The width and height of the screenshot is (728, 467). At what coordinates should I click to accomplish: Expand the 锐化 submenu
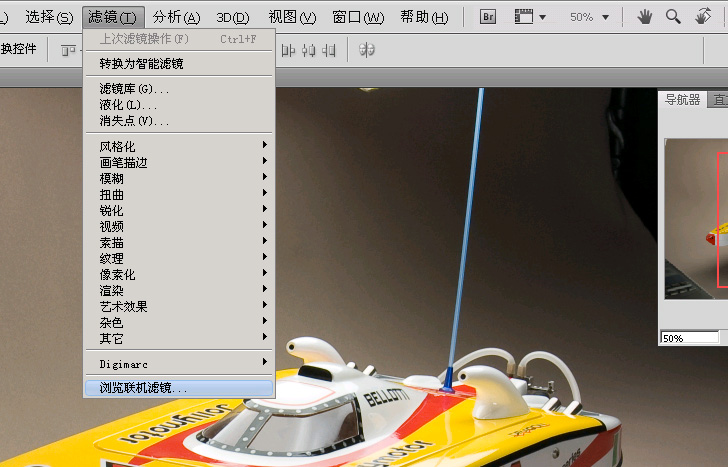pos(178,210)
